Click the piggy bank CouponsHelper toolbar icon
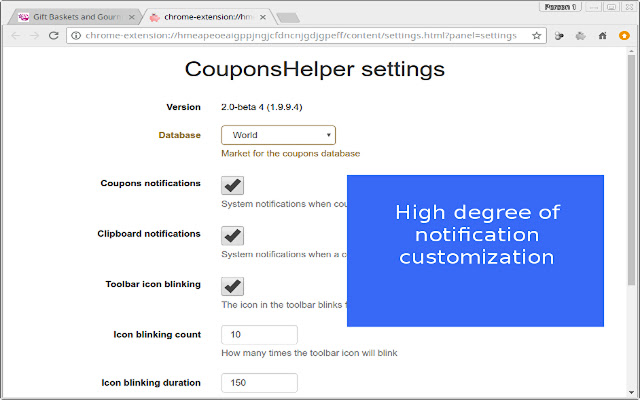This screenshot has width=640, height=400. point(581,36)
